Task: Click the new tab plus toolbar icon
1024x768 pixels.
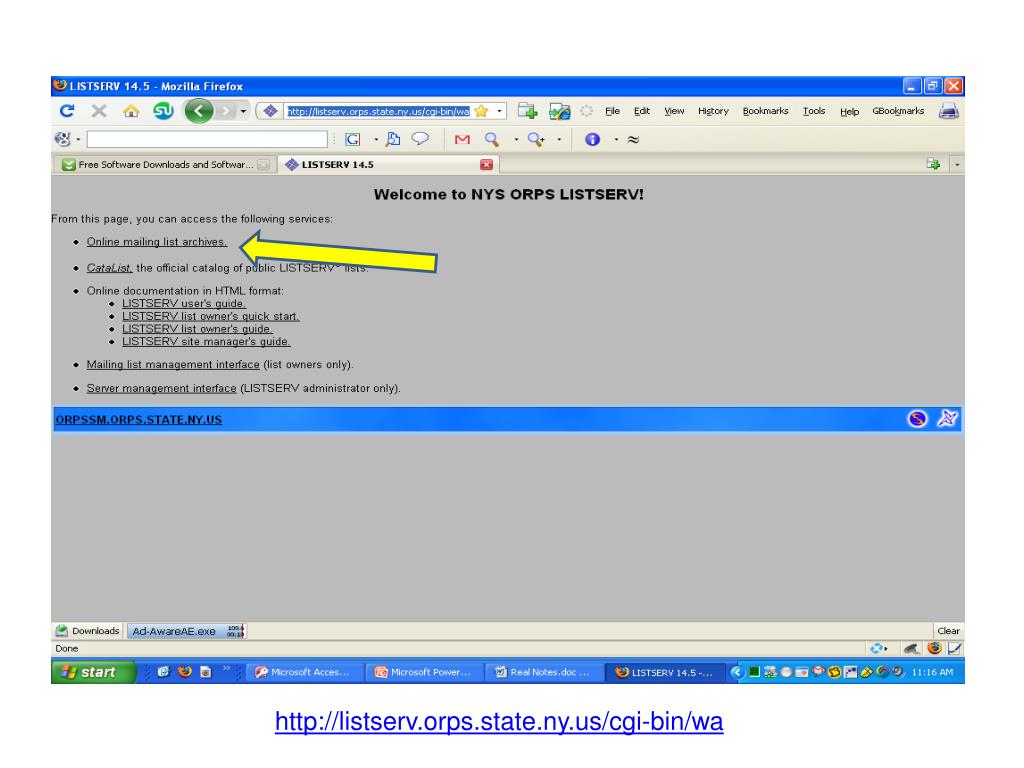Action: pyautogui.click(x=528, y=111)
